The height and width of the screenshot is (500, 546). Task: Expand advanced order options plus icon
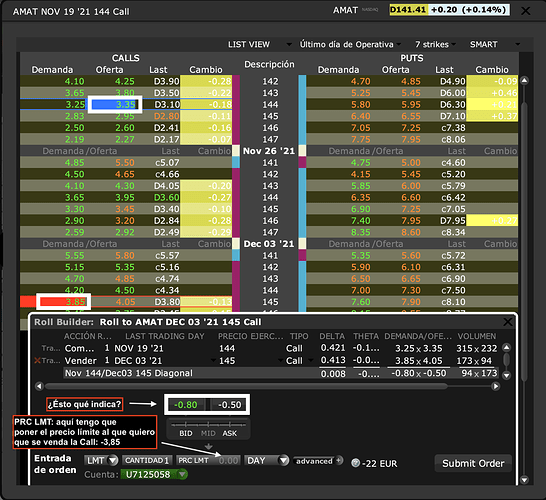[x=338, y=460]
